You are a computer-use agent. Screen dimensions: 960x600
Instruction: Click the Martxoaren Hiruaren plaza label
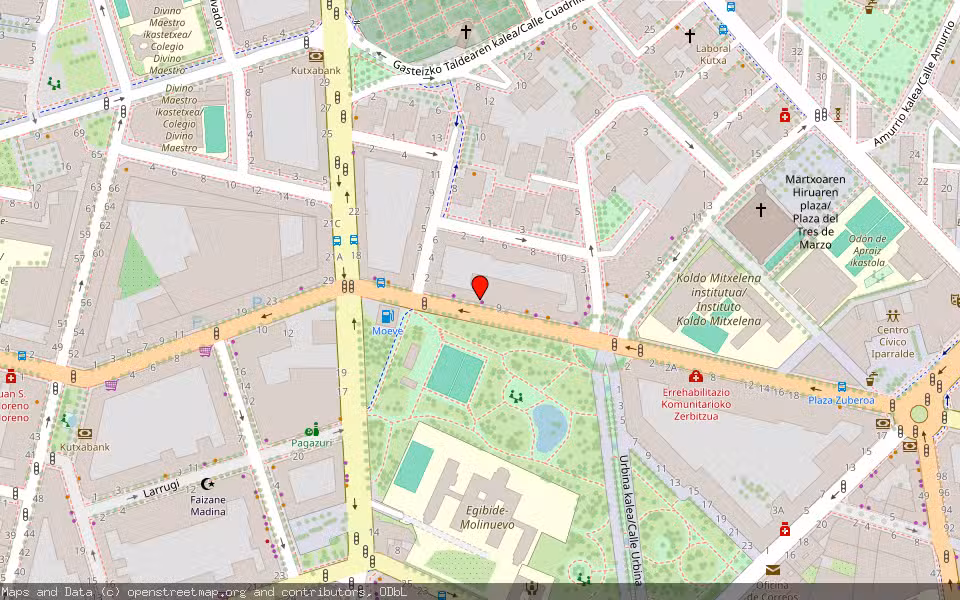pos(815,212)
